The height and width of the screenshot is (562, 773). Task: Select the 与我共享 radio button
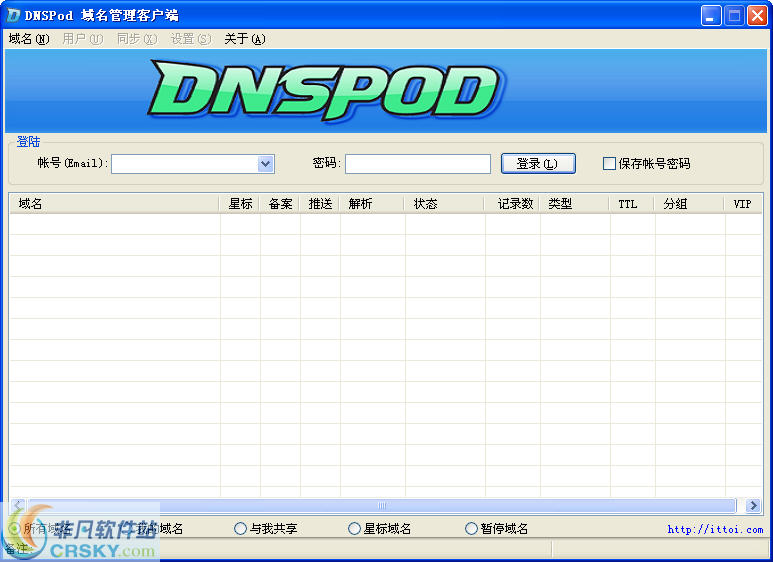click(240, 528)
